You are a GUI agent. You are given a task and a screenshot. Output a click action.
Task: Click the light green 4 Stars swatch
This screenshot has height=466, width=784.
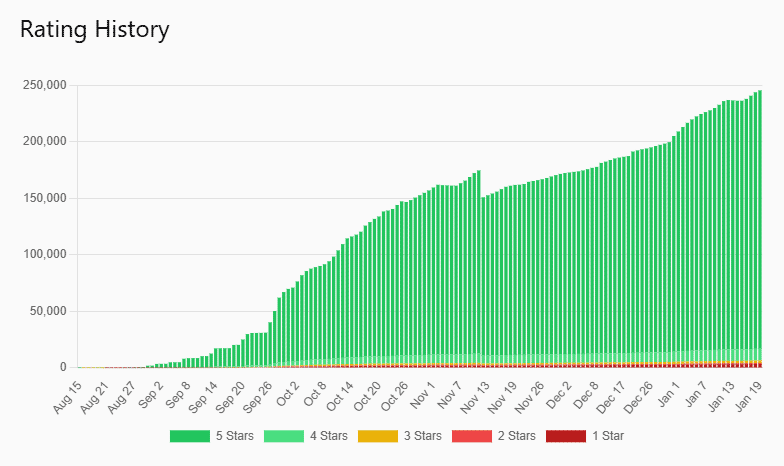pos(284,435)
